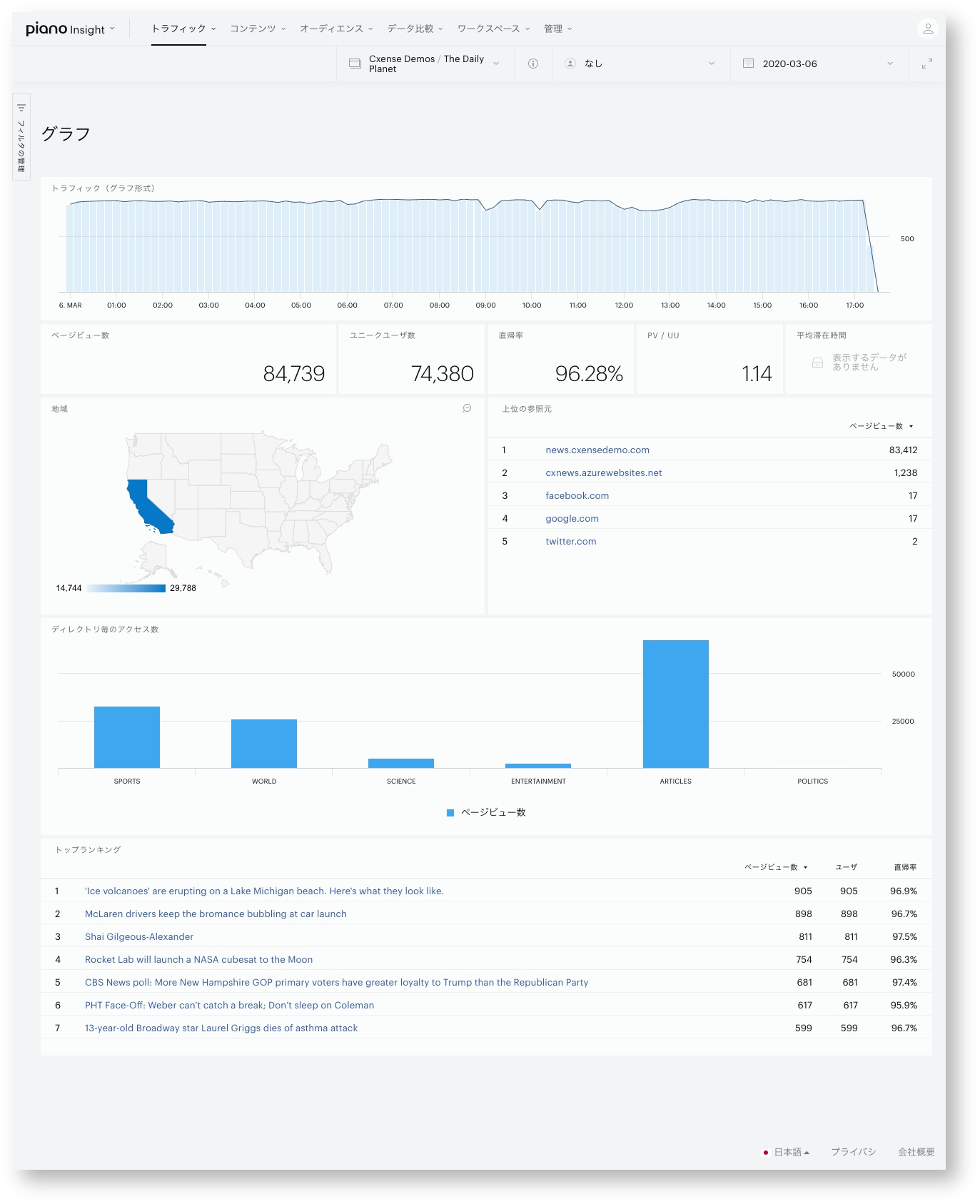Click the ARTICLES bar in directory chart
This screenshot has height=1204, width=980.
coord(675,704)
